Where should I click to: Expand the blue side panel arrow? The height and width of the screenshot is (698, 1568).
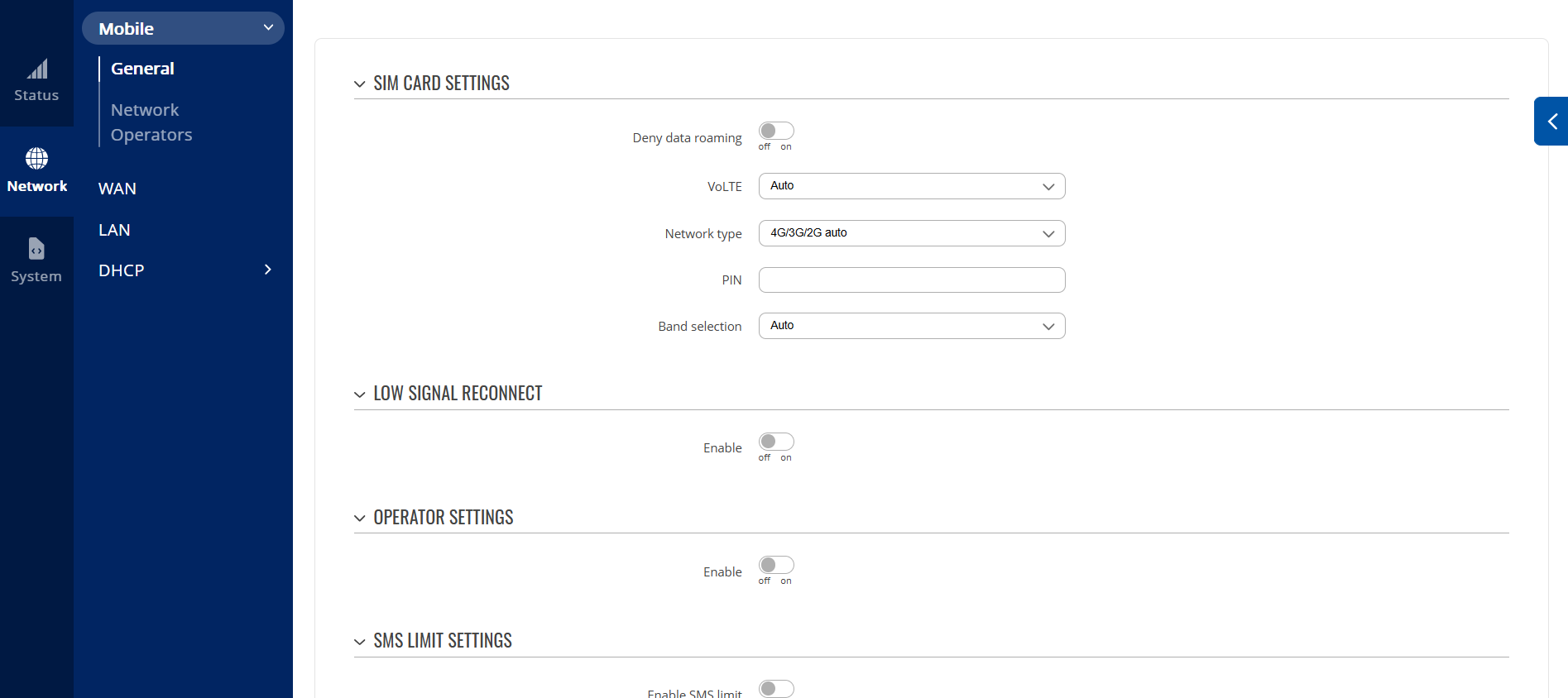tap(1551, 122)
